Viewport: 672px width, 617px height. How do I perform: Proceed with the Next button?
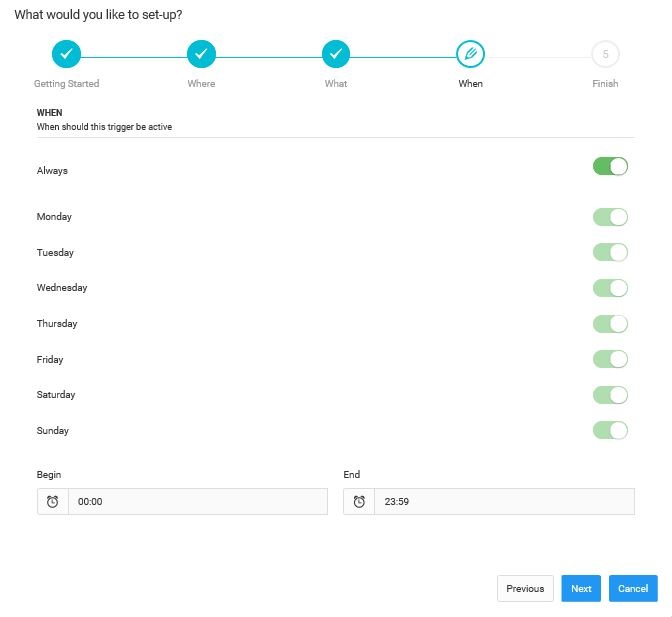pos(581,589)
